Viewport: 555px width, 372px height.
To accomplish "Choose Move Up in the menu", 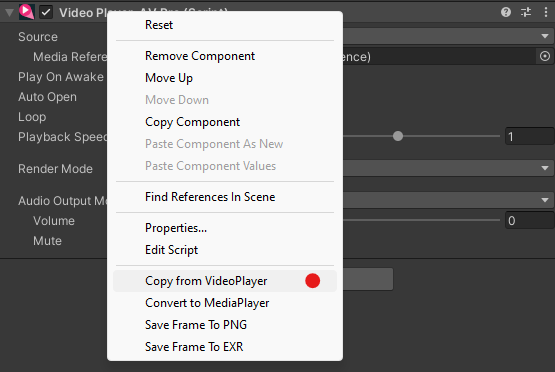I will point(225,78).
